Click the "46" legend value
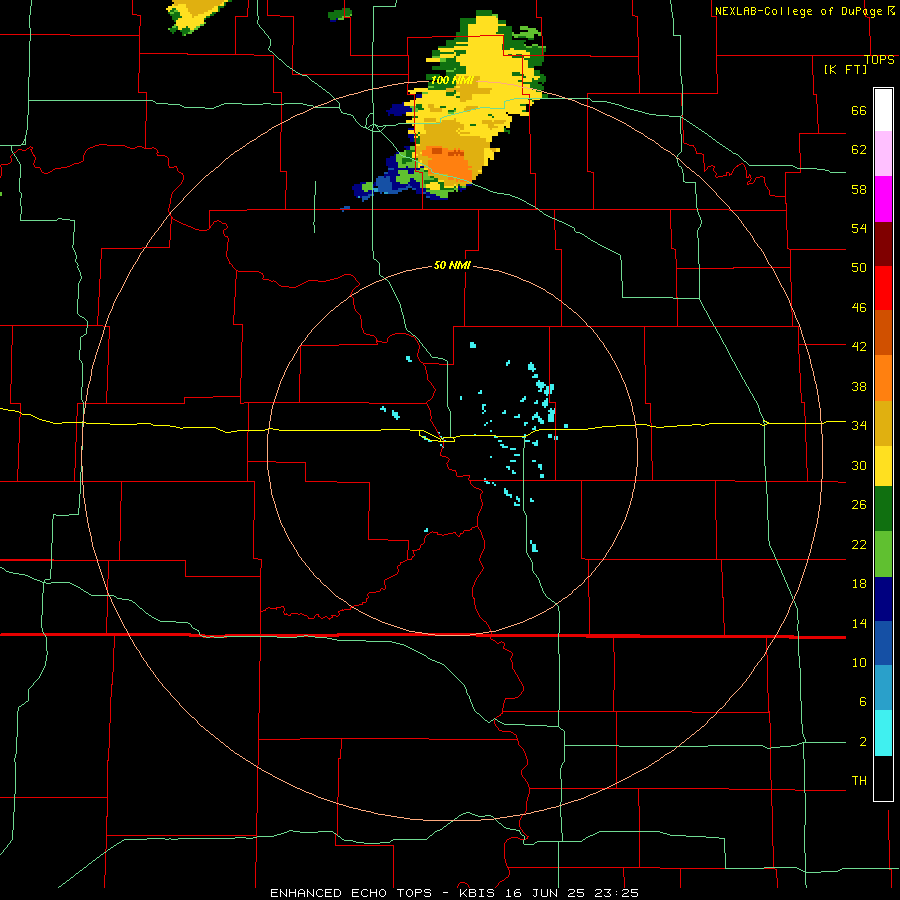Viewport: 900px width, 900px height. click(859, 307)
